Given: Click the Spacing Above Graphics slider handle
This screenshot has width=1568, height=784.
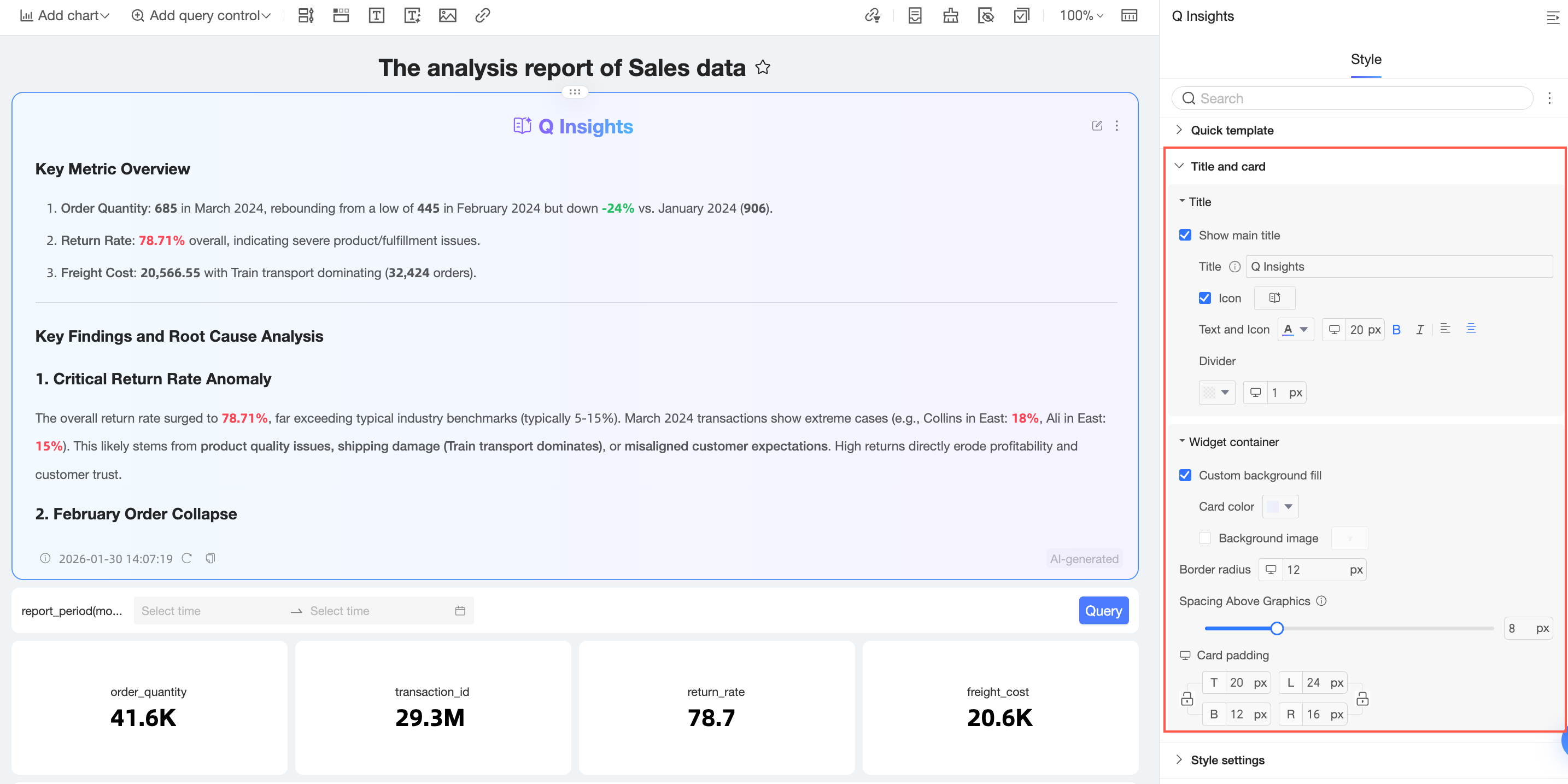Looking at the screenshot, I should click(1277, 628).
